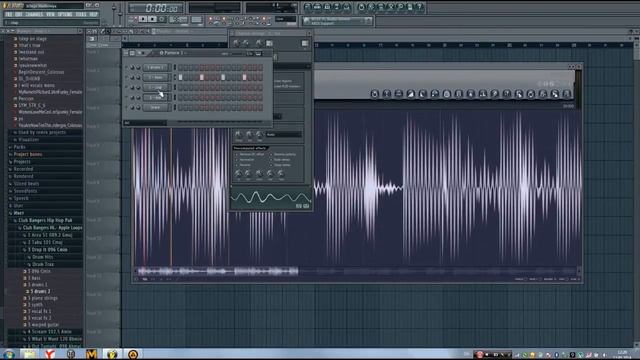Expand the Packs browser folder
Screen dimensions: 640x360
coord(19,147)
